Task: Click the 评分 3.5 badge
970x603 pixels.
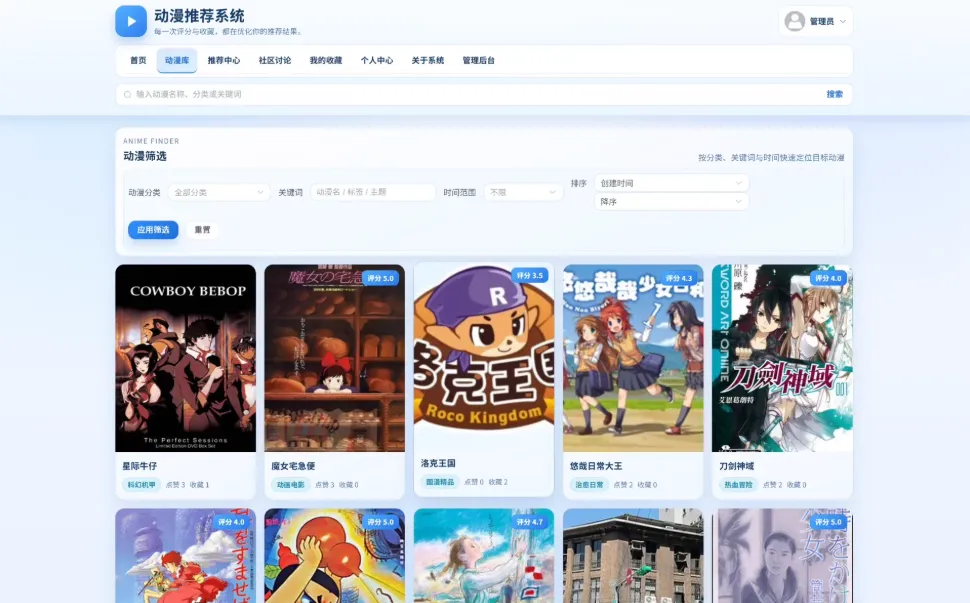Action: (530, 276)
